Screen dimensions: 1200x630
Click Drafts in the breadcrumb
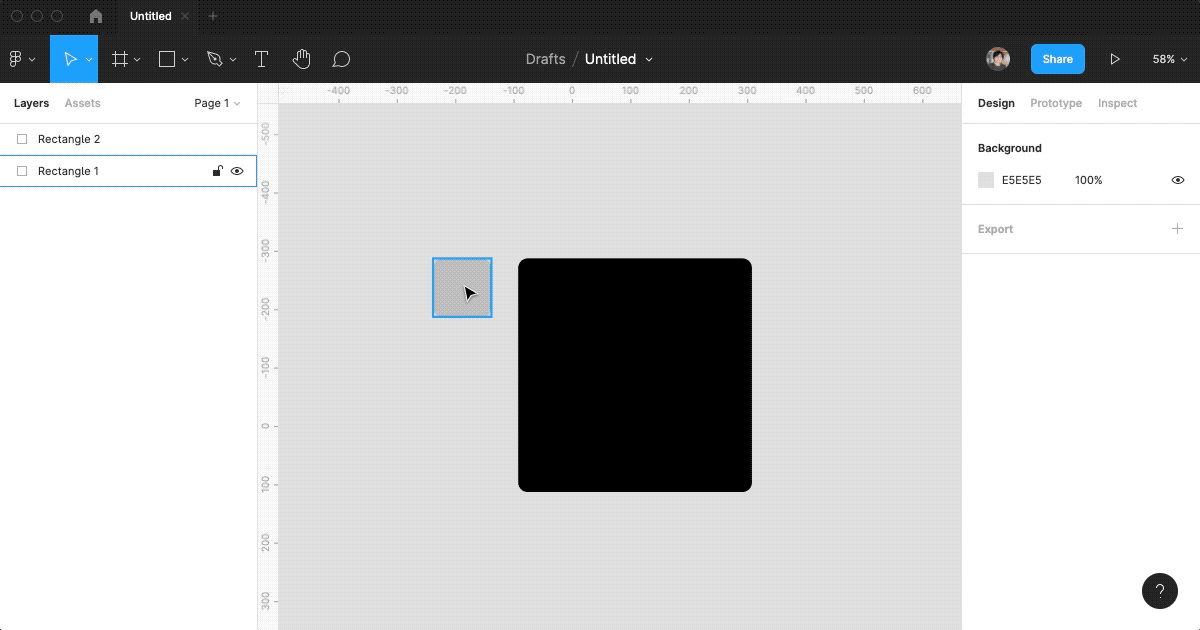coord(545,59)
